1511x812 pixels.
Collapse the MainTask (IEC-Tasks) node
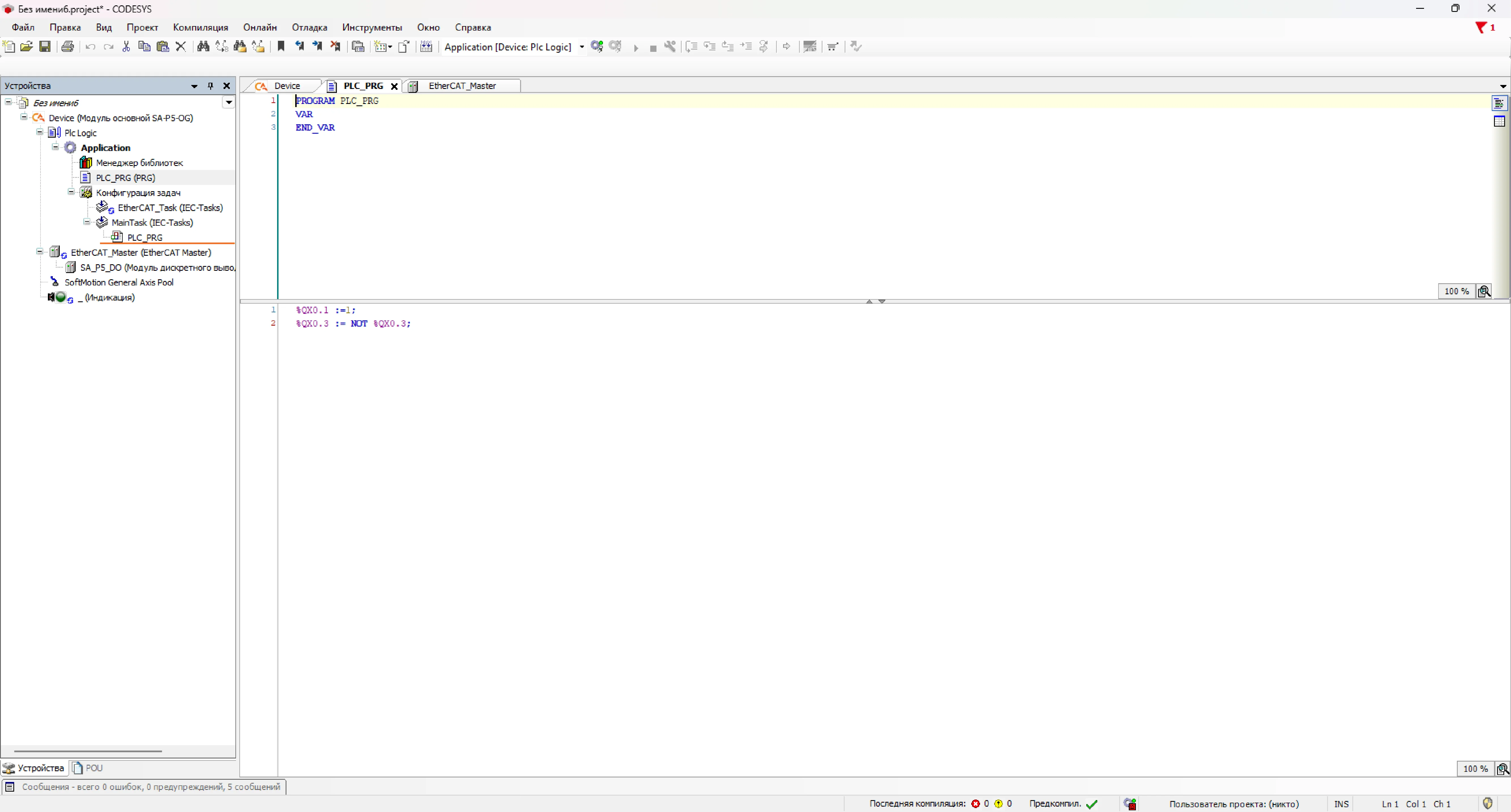pos(87,221)
